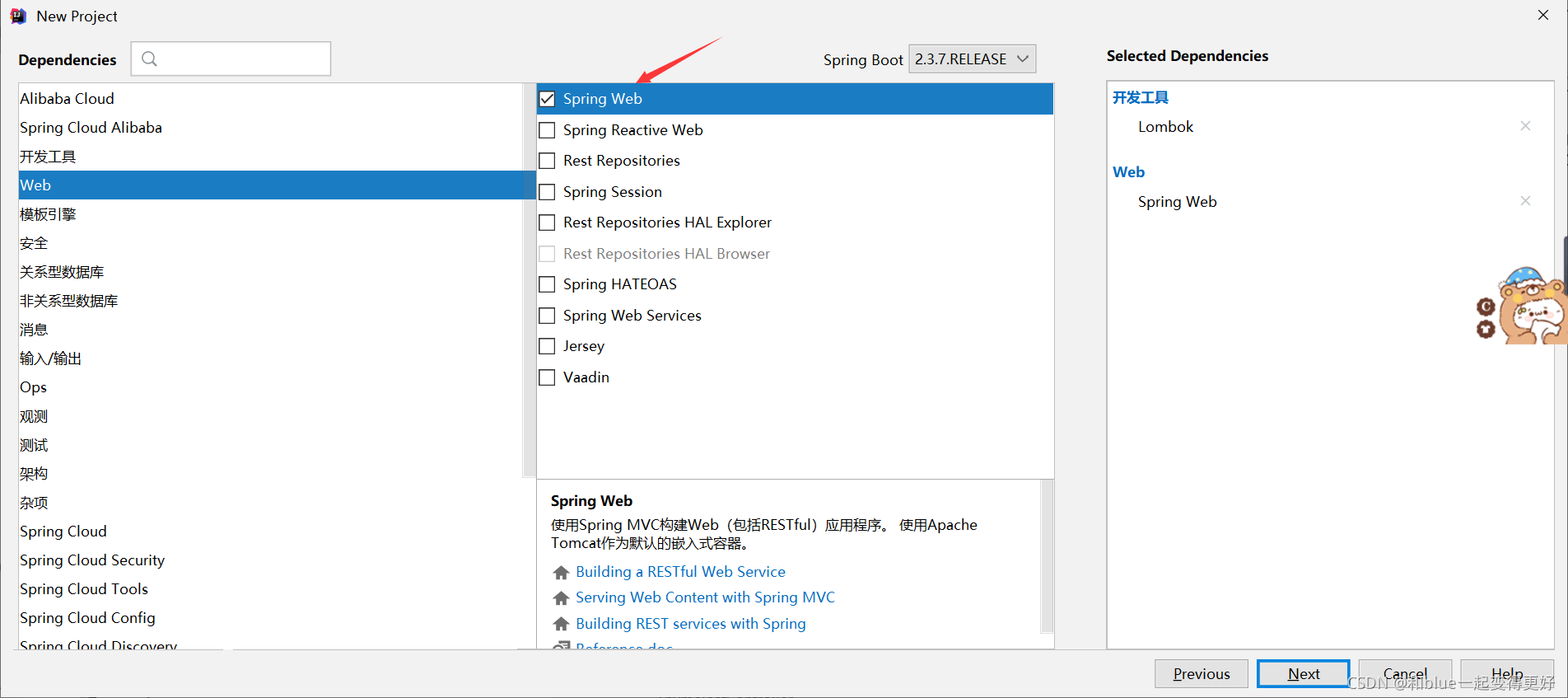The height and width of the screenshot is (698, 1568).
Task: Select the Alibaba Cloud category
Action: (x=271, y=99)
